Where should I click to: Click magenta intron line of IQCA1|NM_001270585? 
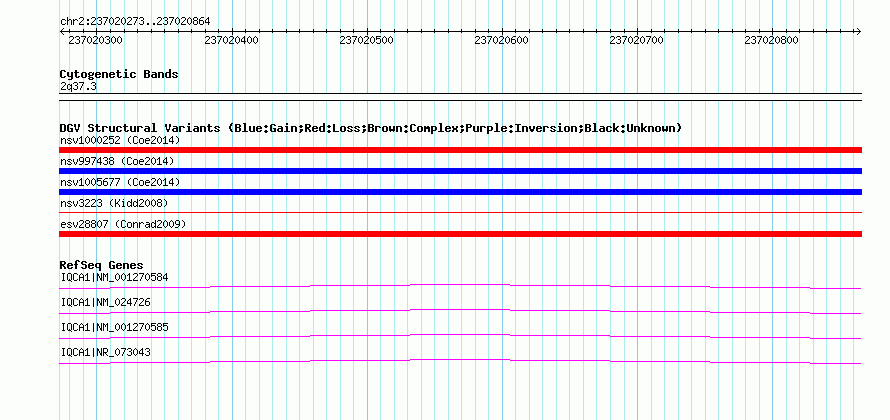pyautogui.click(x=460, y=337)
